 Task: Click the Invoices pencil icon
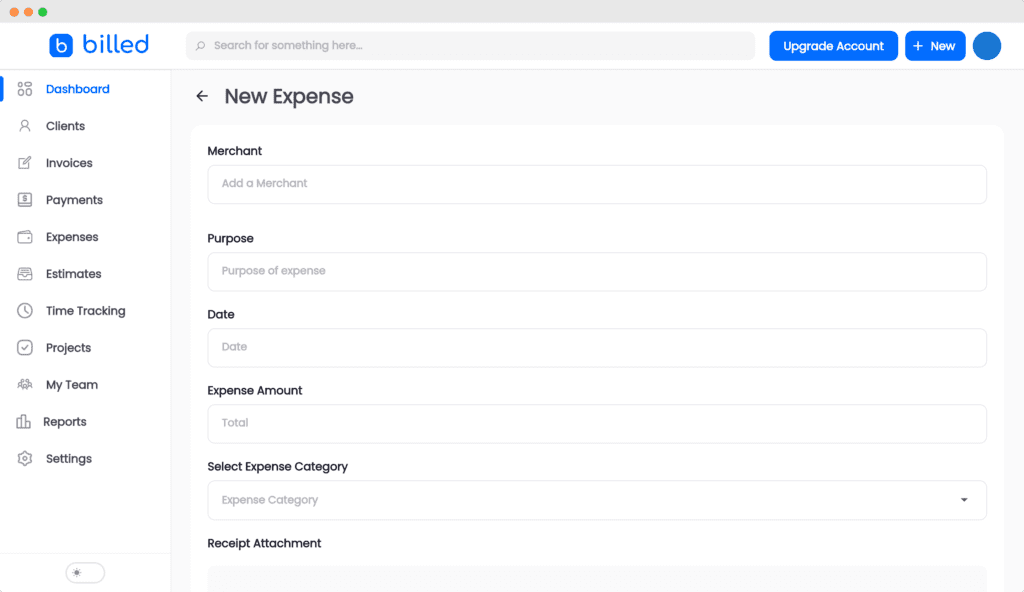pos(25,163)
